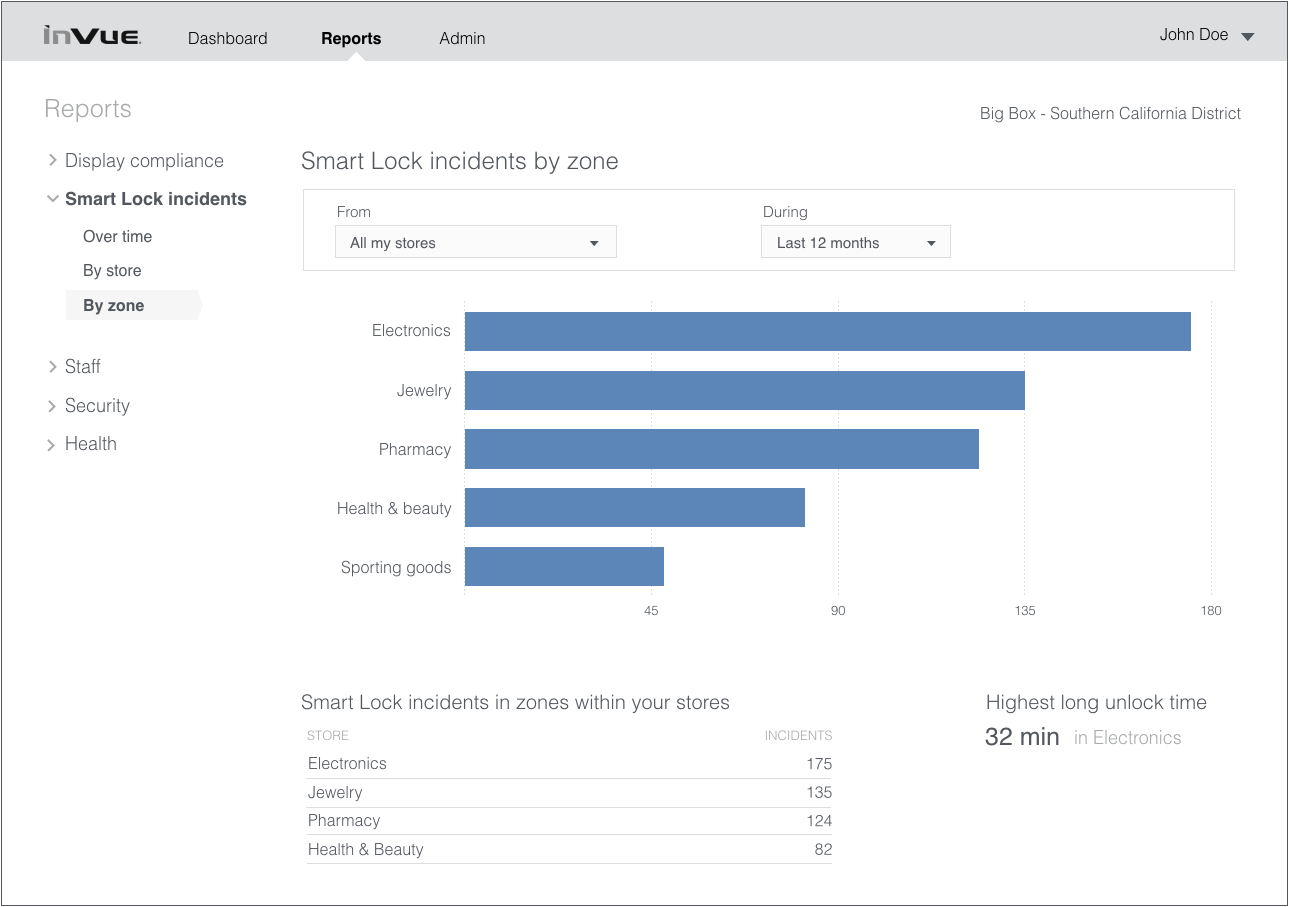Select the By zone report
1289x907 pixels.
(x=133, y=306)
